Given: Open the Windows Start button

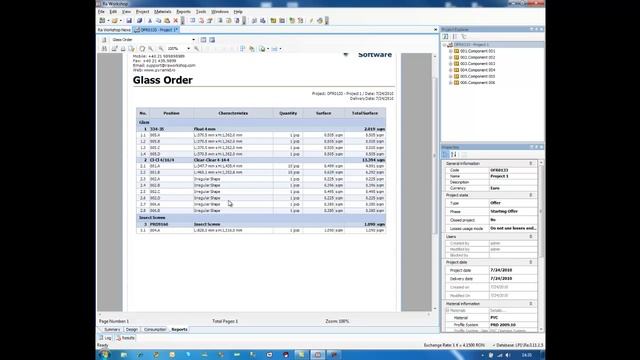Looking at the screenshot, I should pos(104,355).
